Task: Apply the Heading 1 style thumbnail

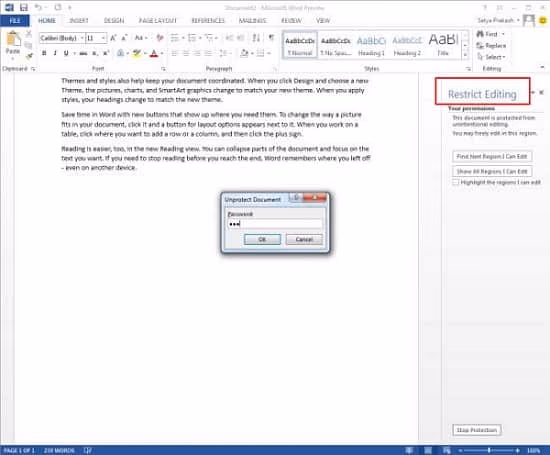Action: click(371, 45)
